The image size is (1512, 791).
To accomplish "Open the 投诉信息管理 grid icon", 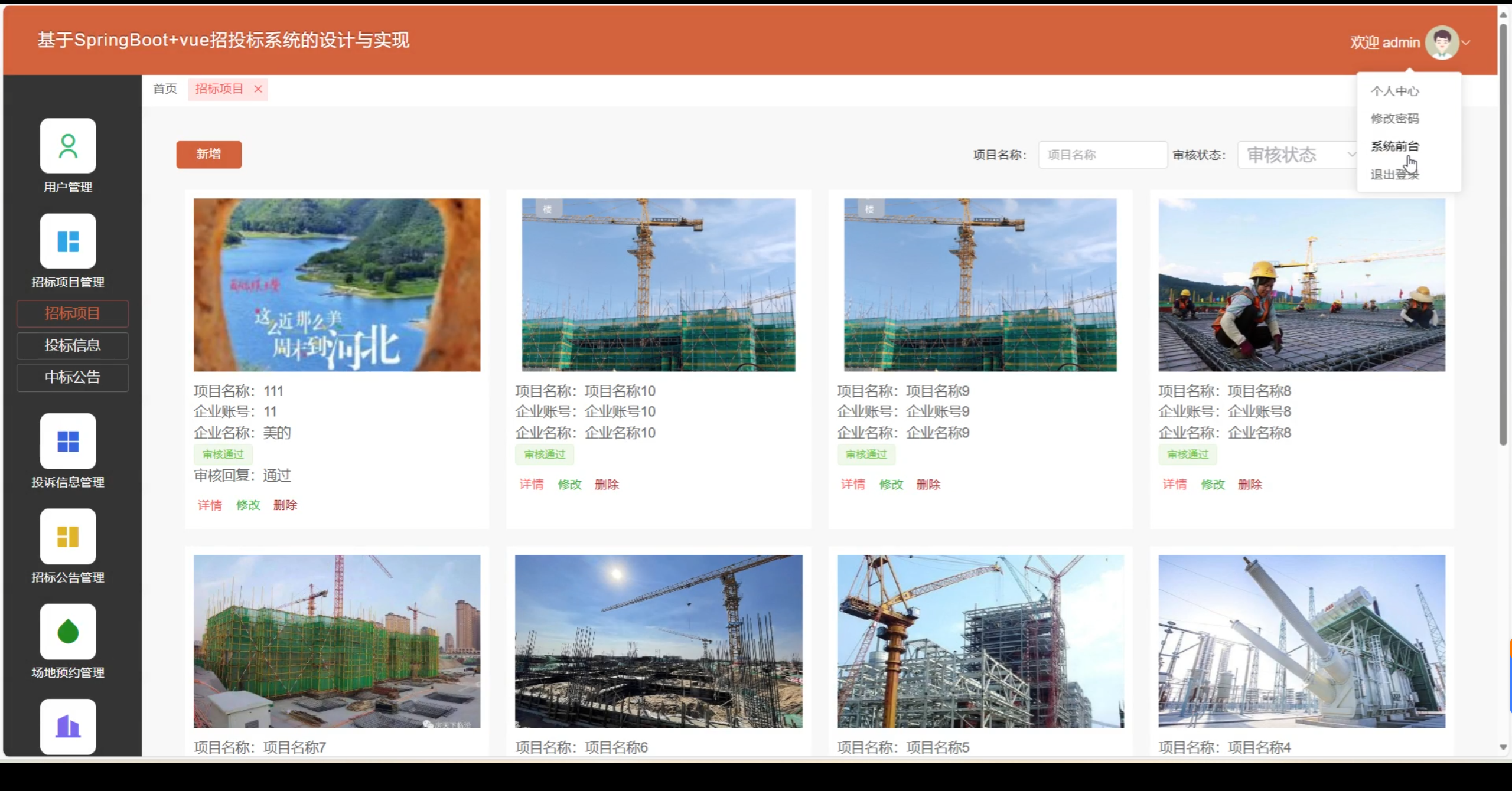I will point(68,441).
